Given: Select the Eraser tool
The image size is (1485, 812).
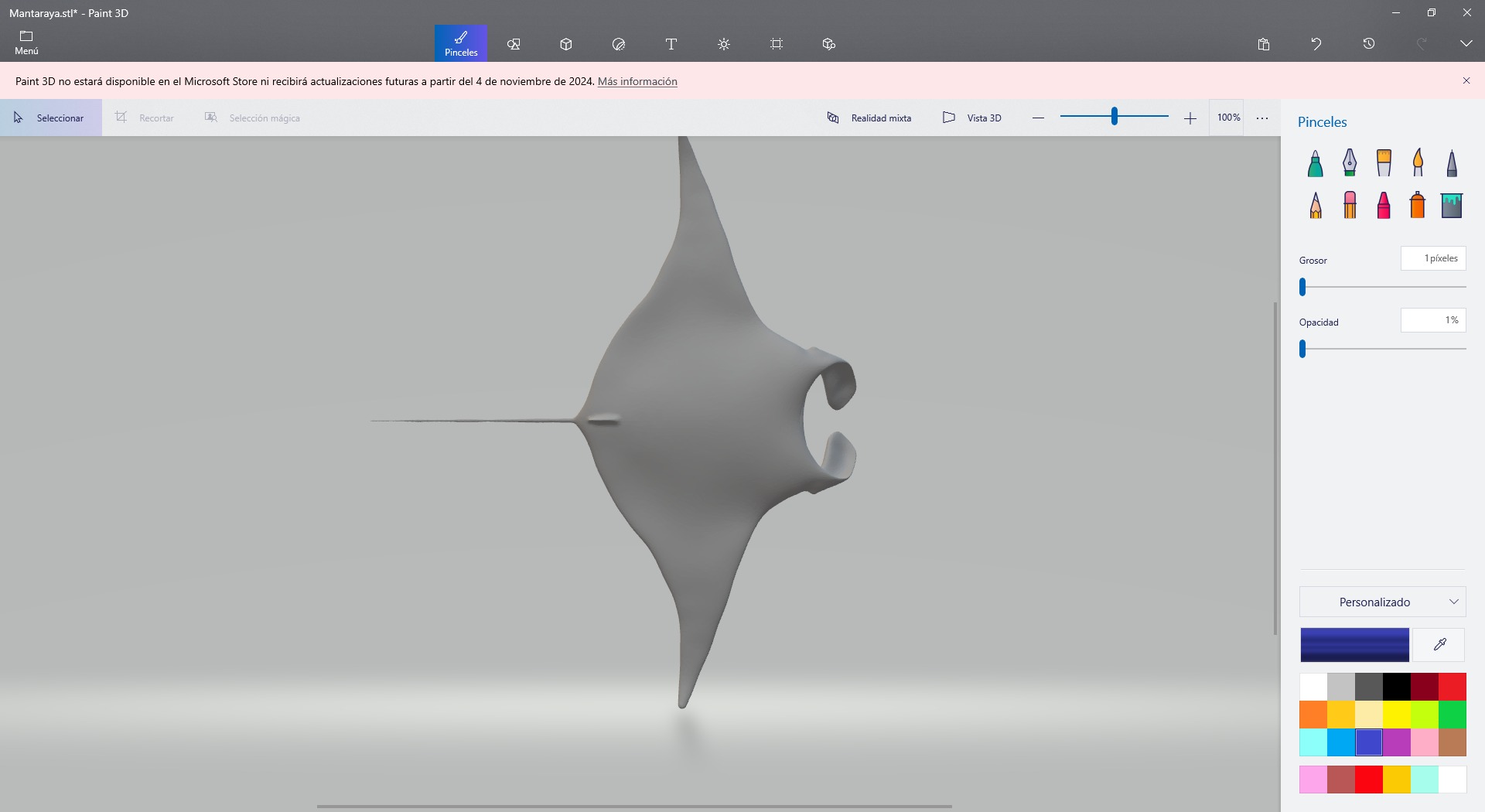Looking at the screenshot, I should coord(1350,205).
